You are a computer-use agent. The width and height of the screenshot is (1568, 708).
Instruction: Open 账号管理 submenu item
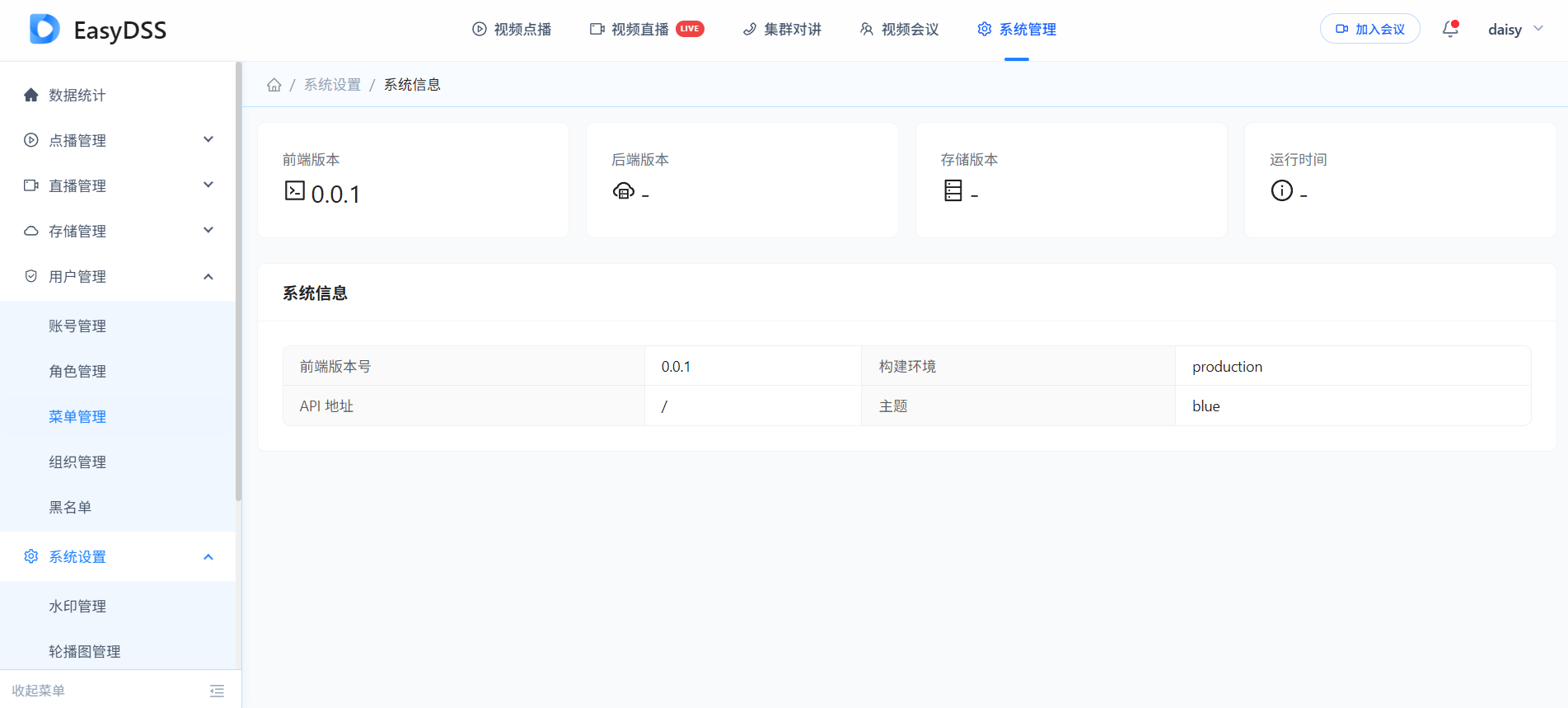pyautogui.click(x=118, y=326)
